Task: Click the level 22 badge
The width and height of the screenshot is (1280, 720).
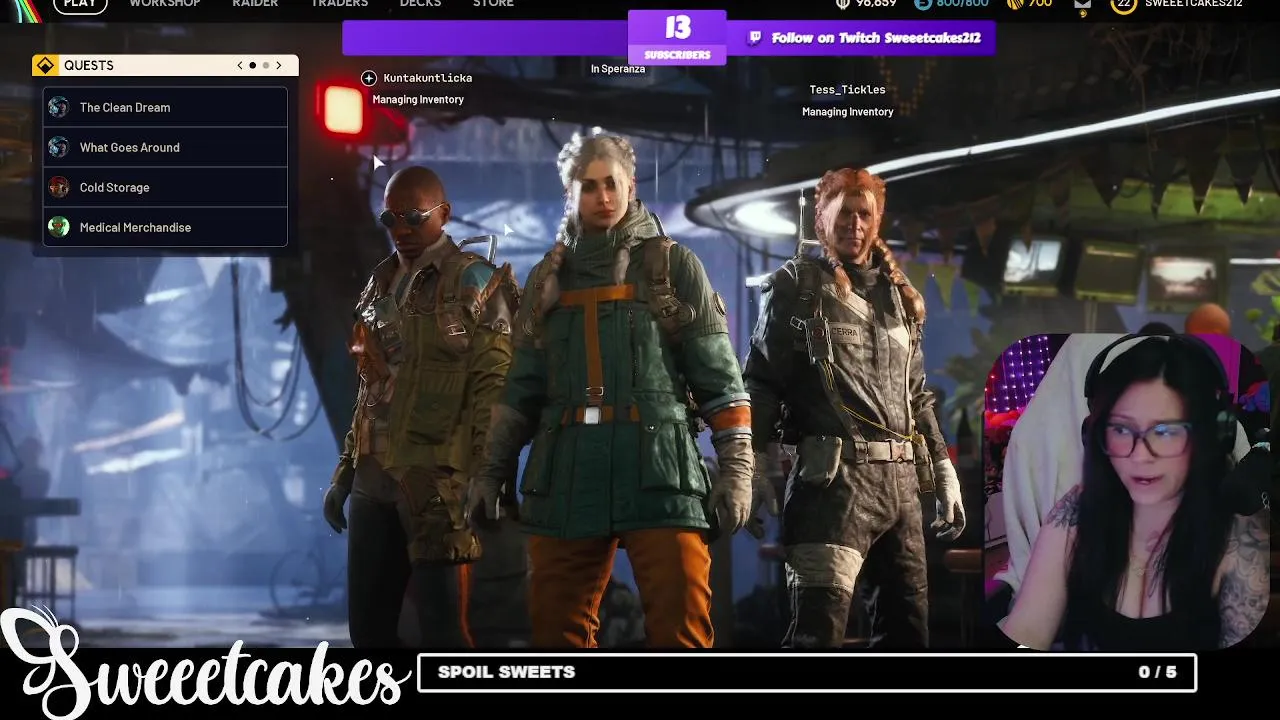Action: [1124, 4]
